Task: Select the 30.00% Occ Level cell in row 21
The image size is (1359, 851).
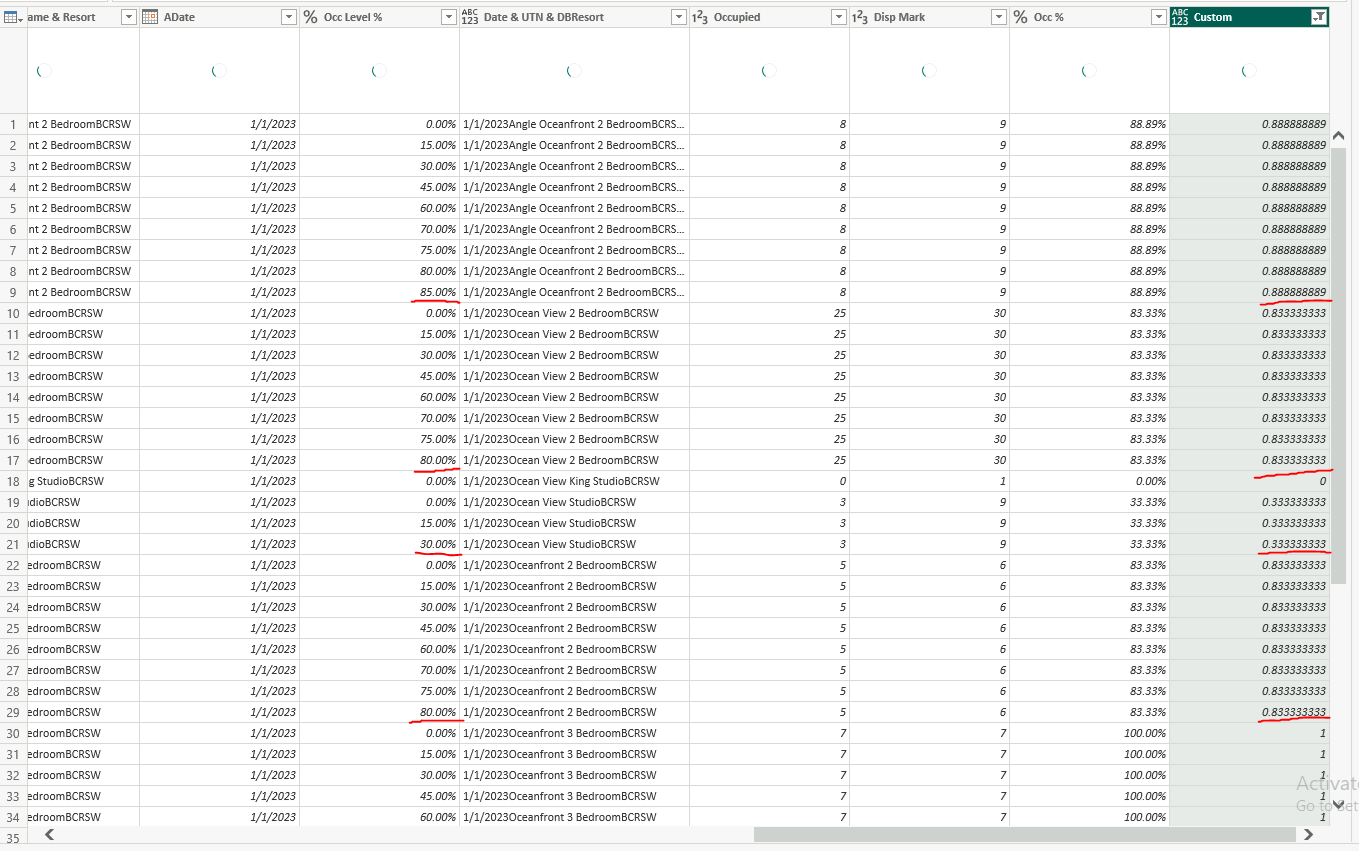Action: [379, 544]
